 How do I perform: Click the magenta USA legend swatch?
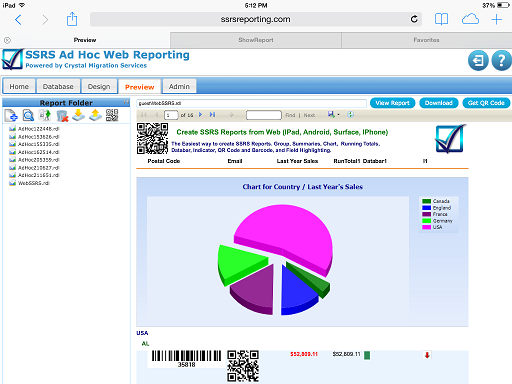(x=426, y=227)
